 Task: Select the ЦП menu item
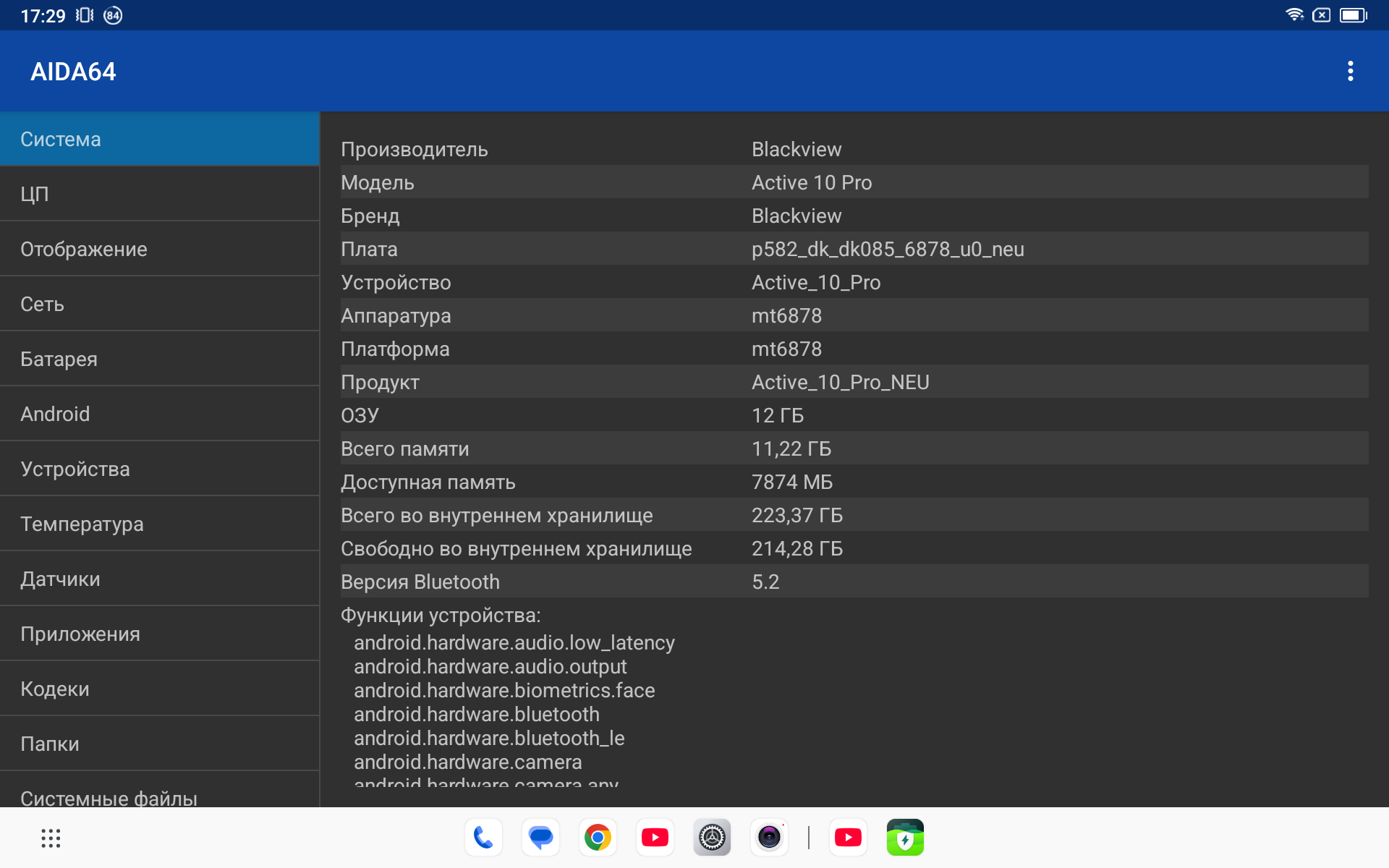click(x=159, y=194)
